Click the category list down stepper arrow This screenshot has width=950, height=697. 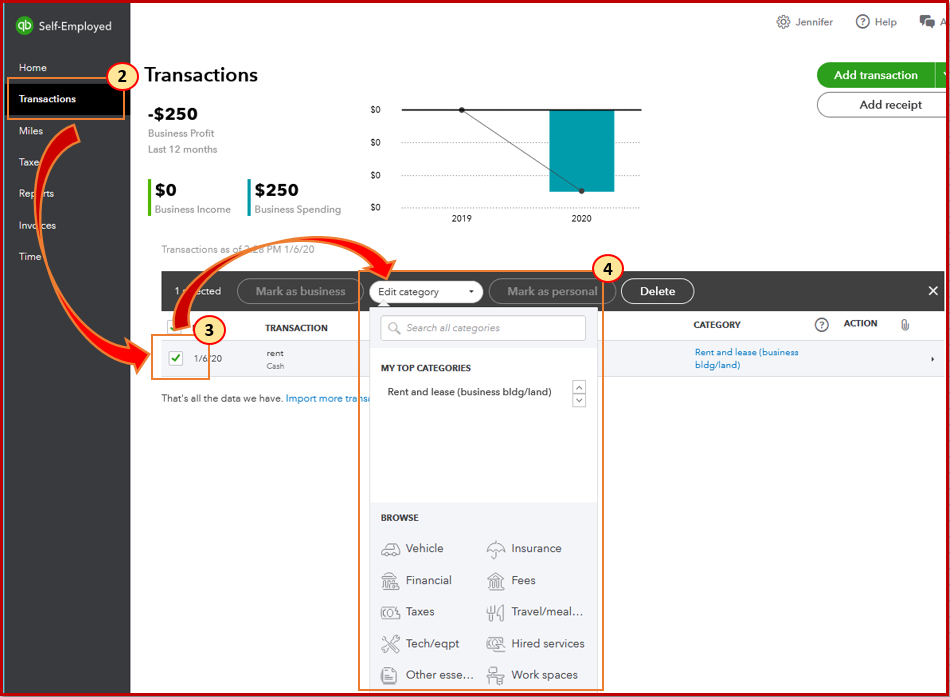(578, 400)
